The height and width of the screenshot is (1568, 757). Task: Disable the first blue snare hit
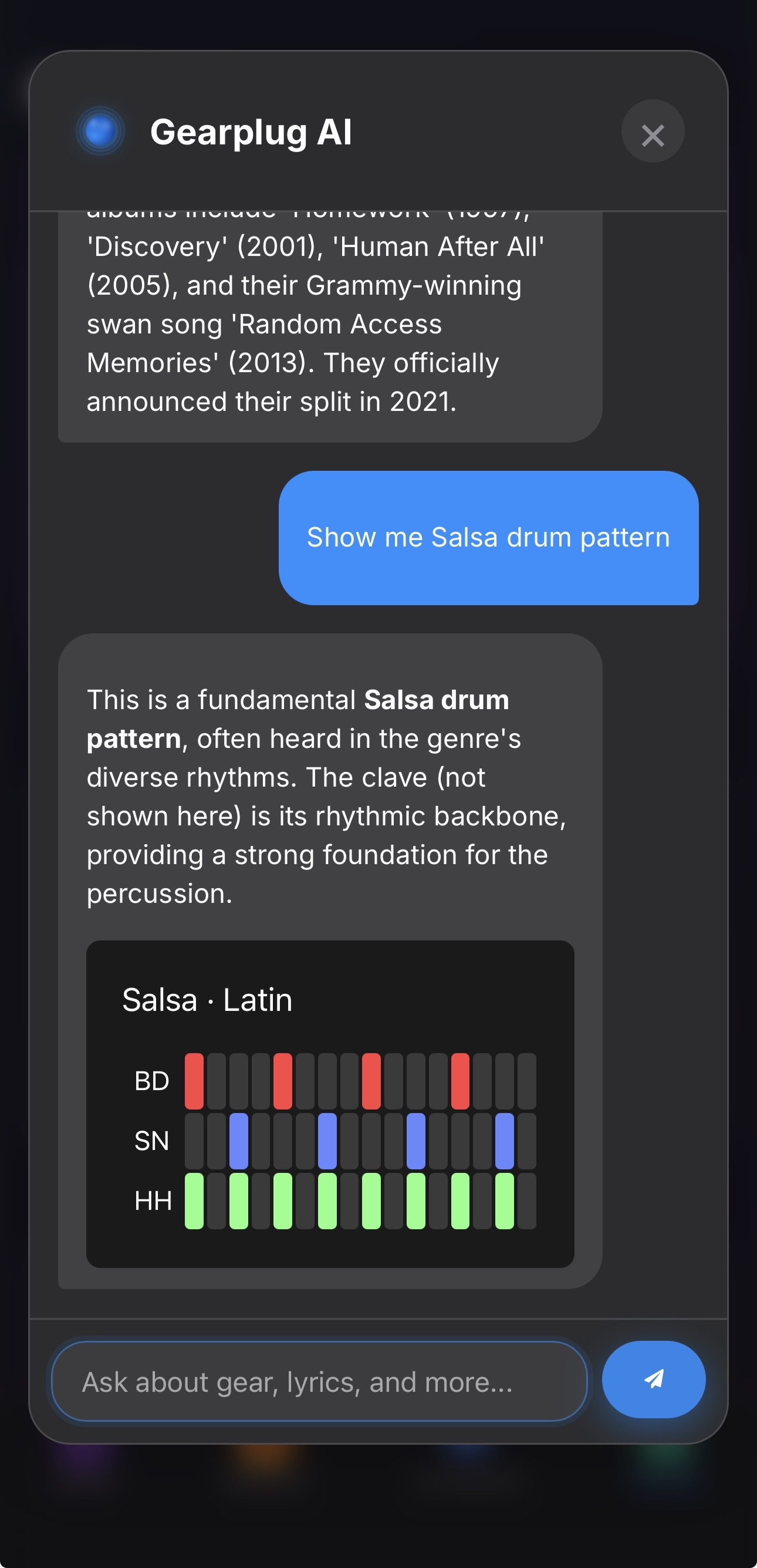tap(237, 1140)
